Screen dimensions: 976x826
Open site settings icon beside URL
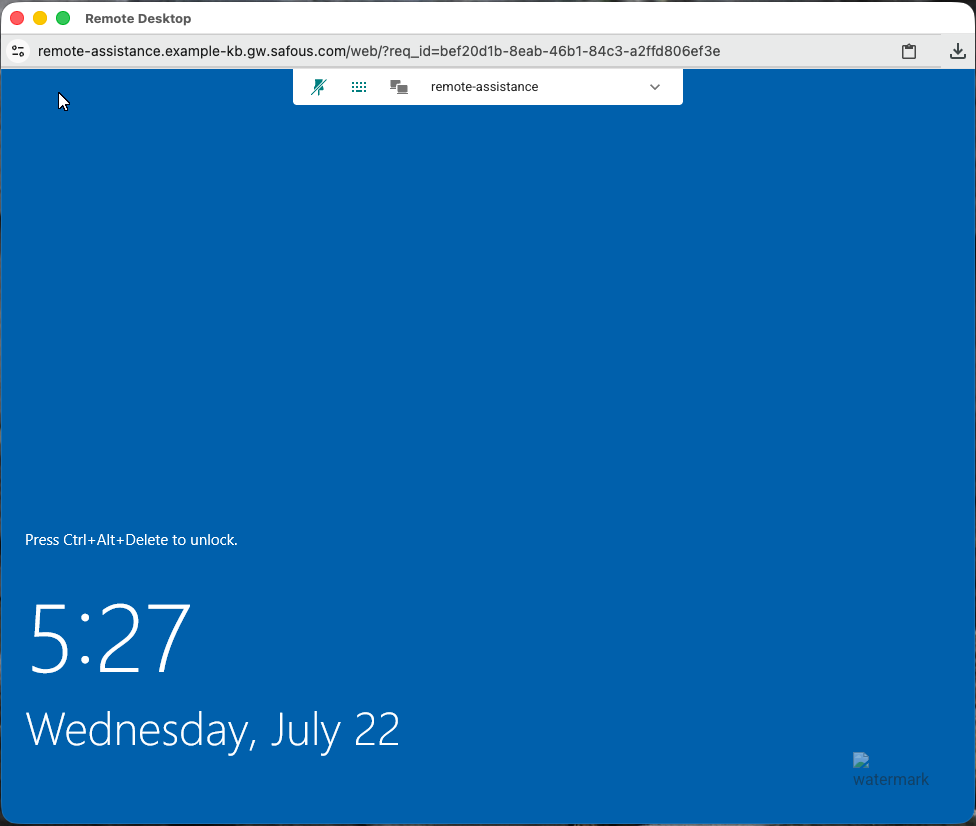pos(18,51)
